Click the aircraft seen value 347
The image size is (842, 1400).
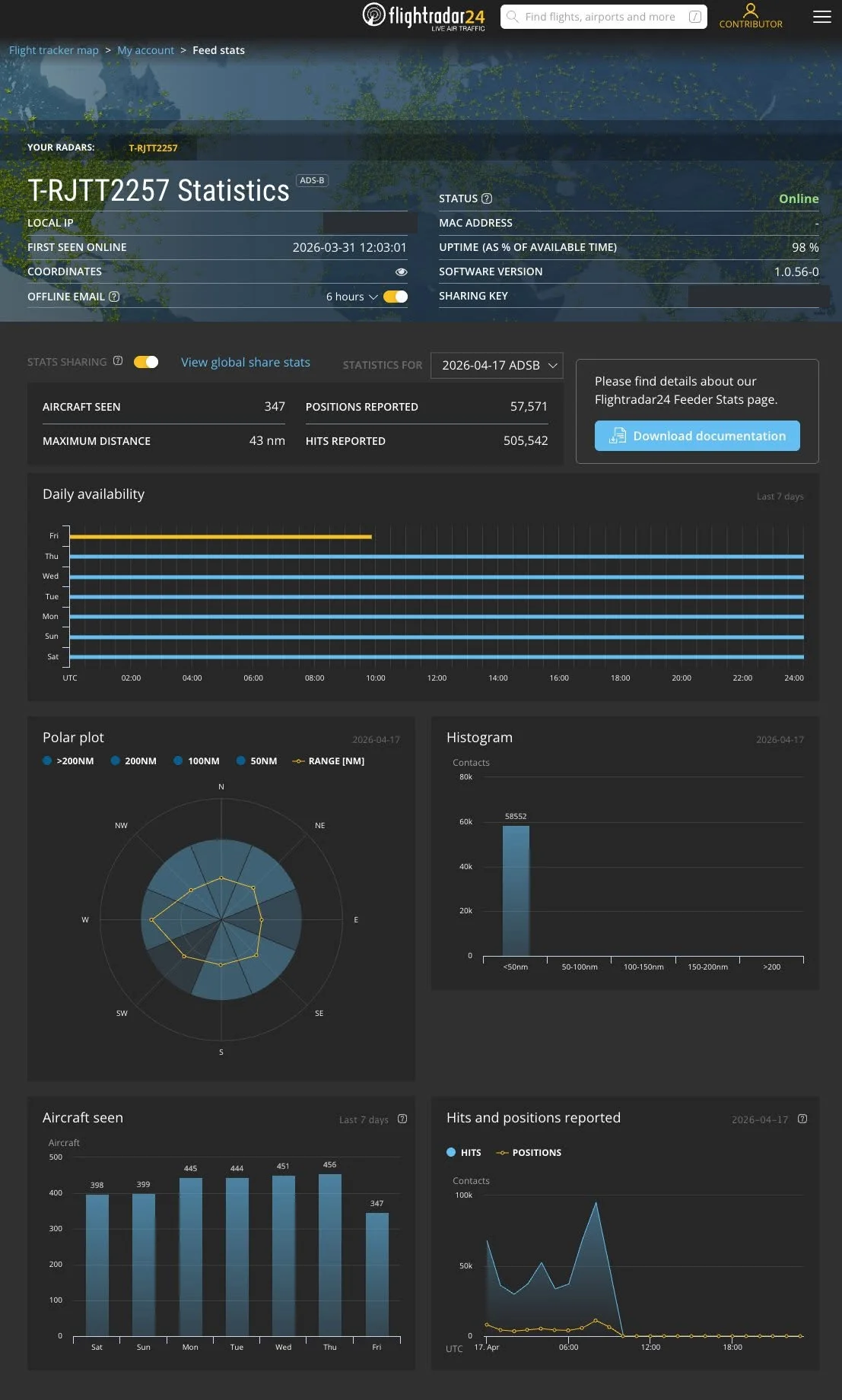[275, 406]
